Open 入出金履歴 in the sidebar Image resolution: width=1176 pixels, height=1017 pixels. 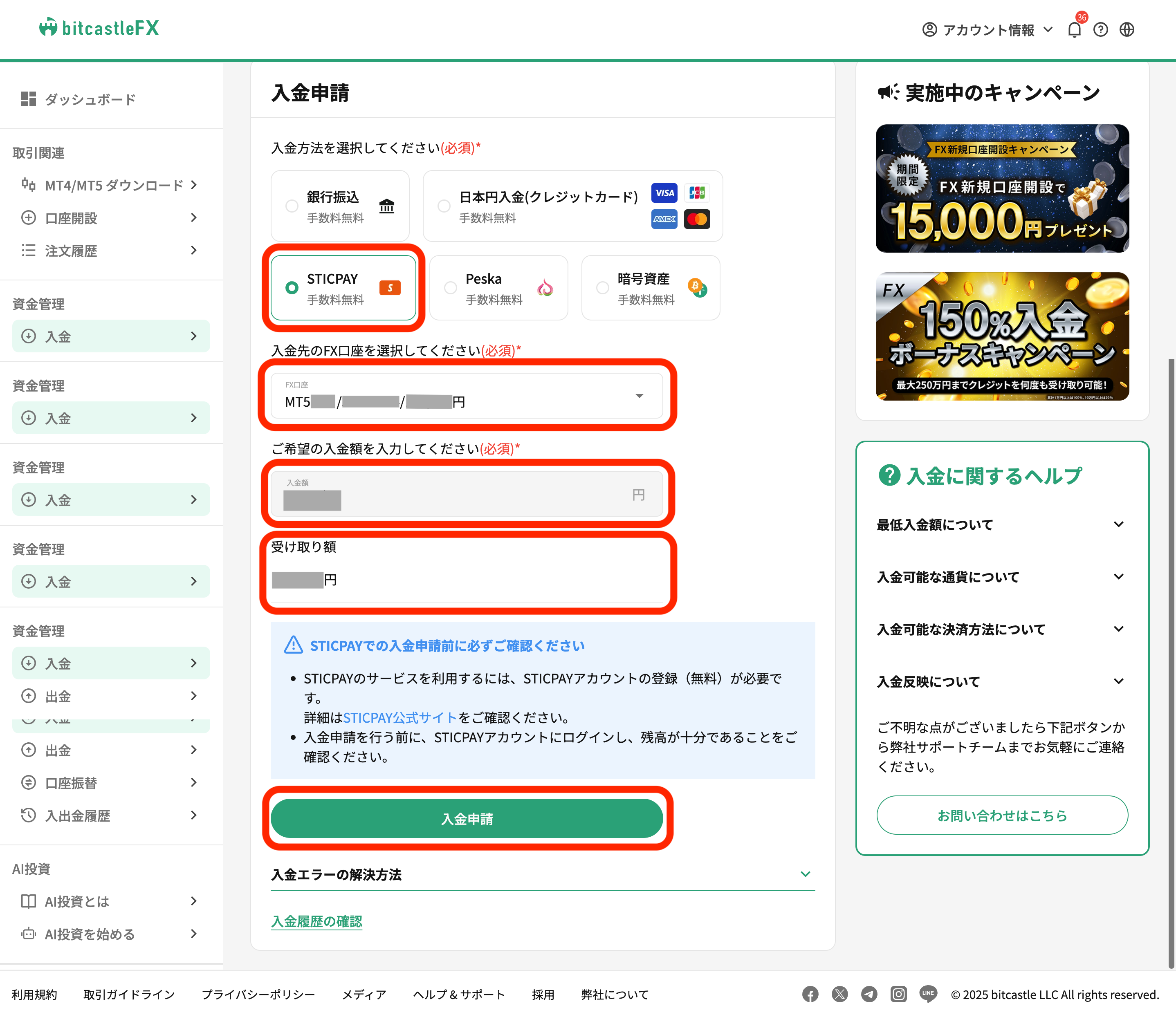[x=111, y=815]
